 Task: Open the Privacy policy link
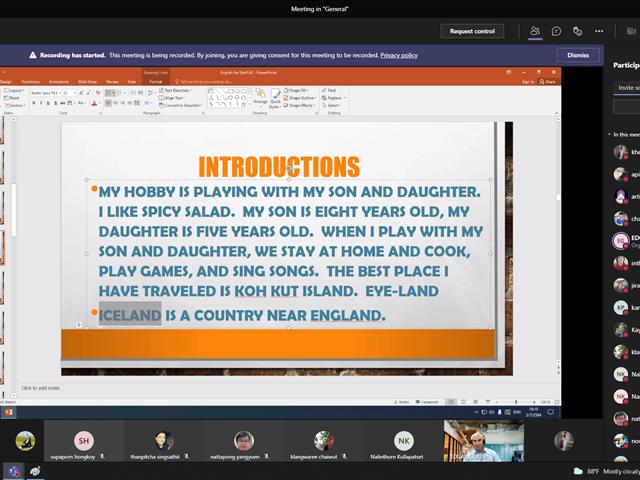(399, 55)
